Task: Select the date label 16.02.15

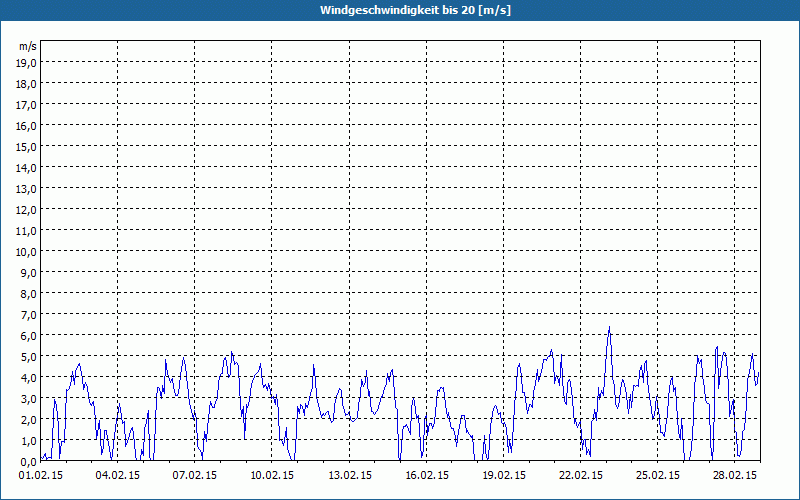Action: 427,476
